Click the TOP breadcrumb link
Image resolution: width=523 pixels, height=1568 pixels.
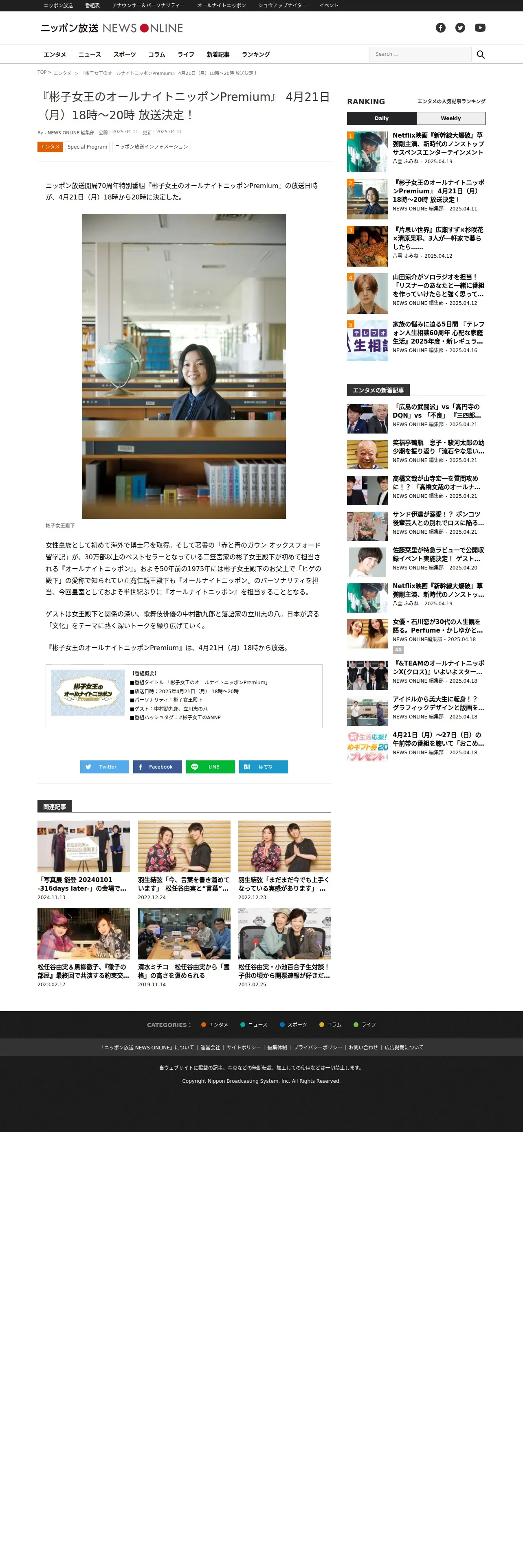click(42, 72)
